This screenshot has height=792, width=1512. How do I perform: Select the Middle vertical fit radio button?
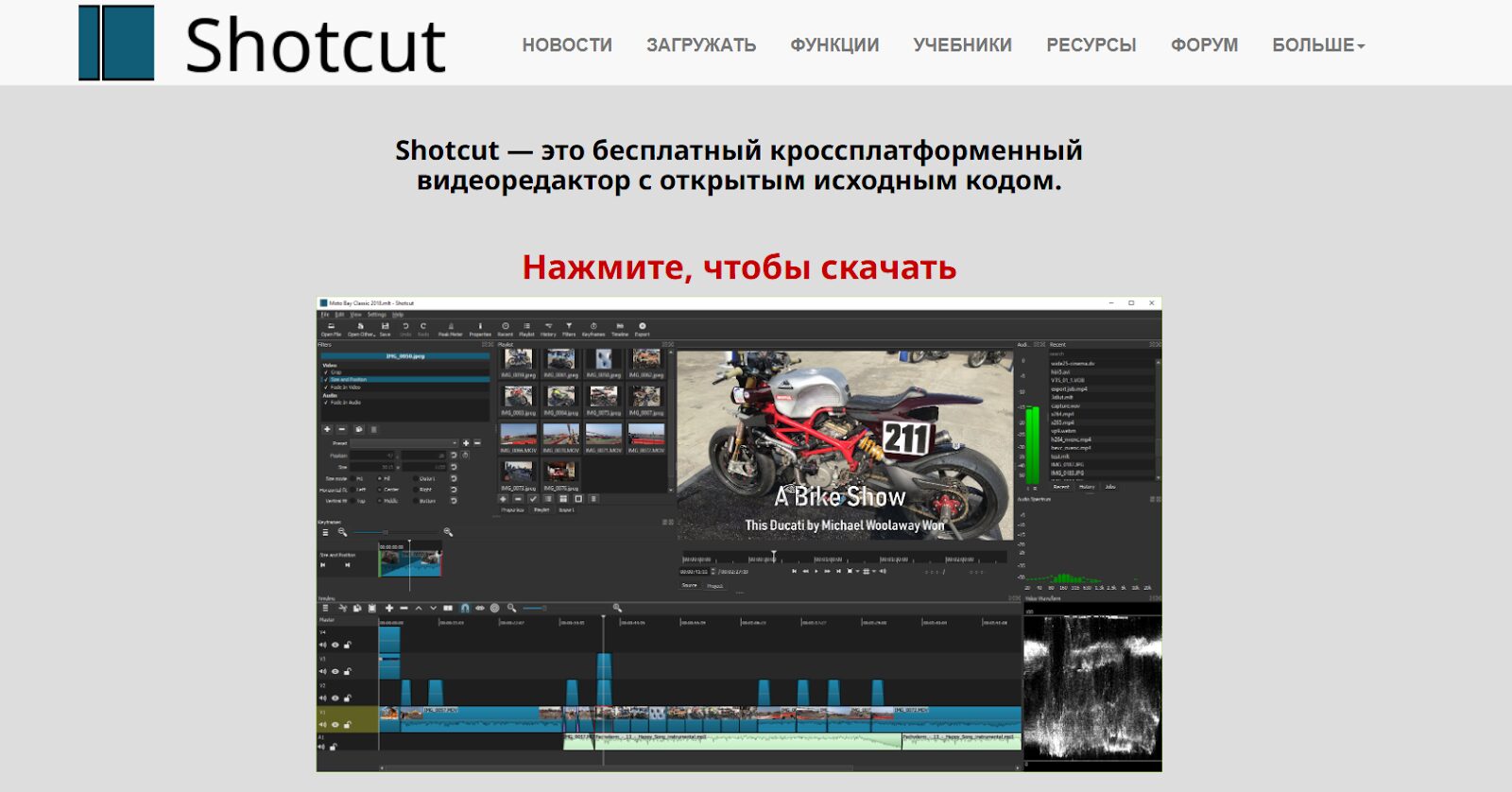[x=379, y=501]
